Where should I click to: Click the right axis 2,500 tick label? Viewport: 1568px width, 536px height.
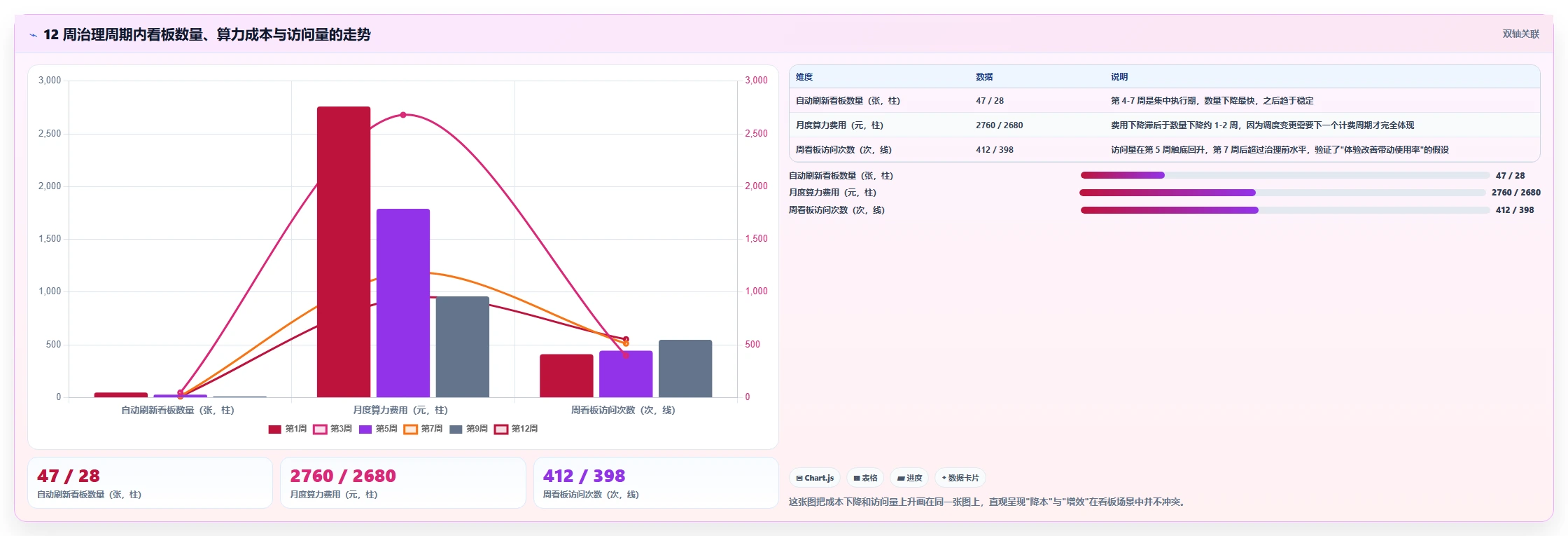click(x=757, y=133)
